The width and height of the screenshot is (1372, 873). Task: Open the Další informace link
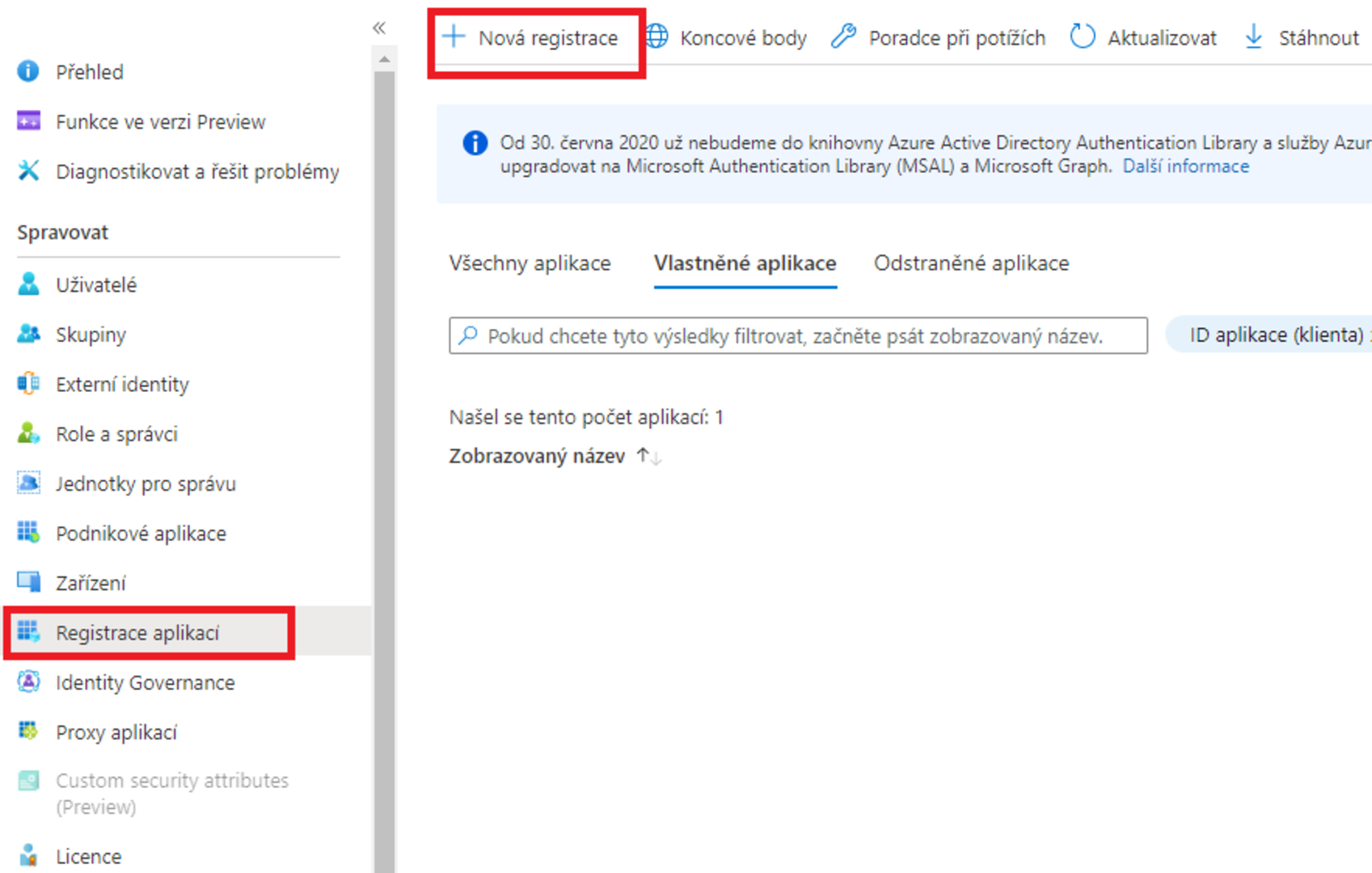tap(1185, 167)
